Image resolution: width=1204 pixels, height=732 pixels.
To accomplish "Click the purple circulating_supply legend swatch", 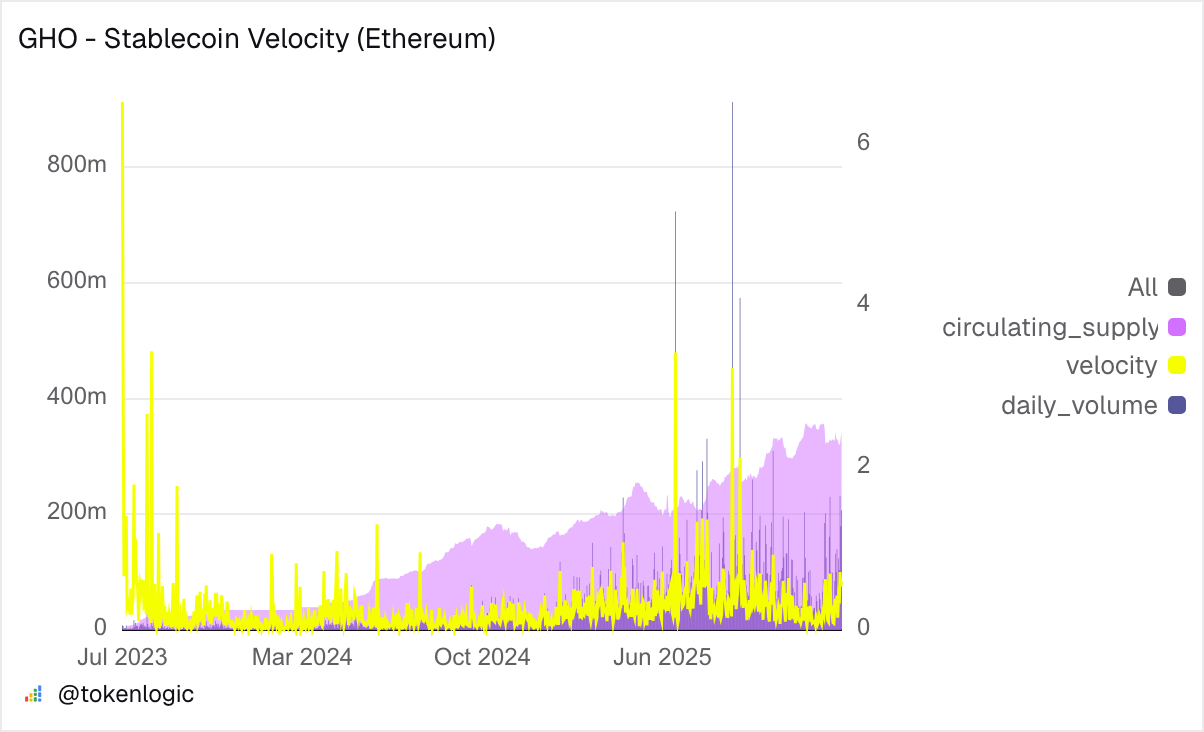I will (x=1177, y=327).
